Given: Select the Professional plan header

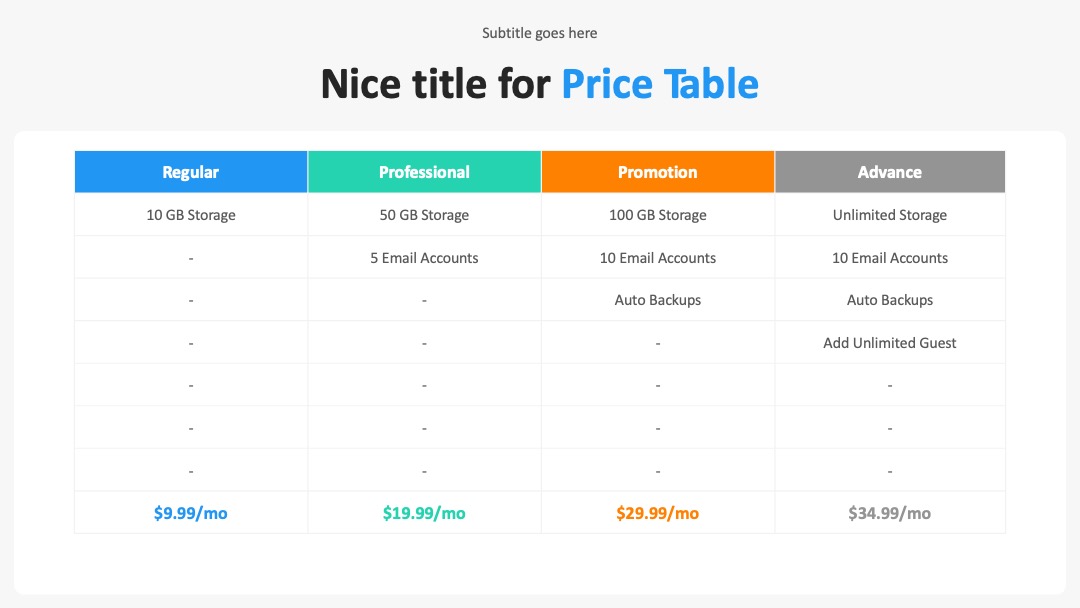Looking at the screenshot, I should [424, 172].
